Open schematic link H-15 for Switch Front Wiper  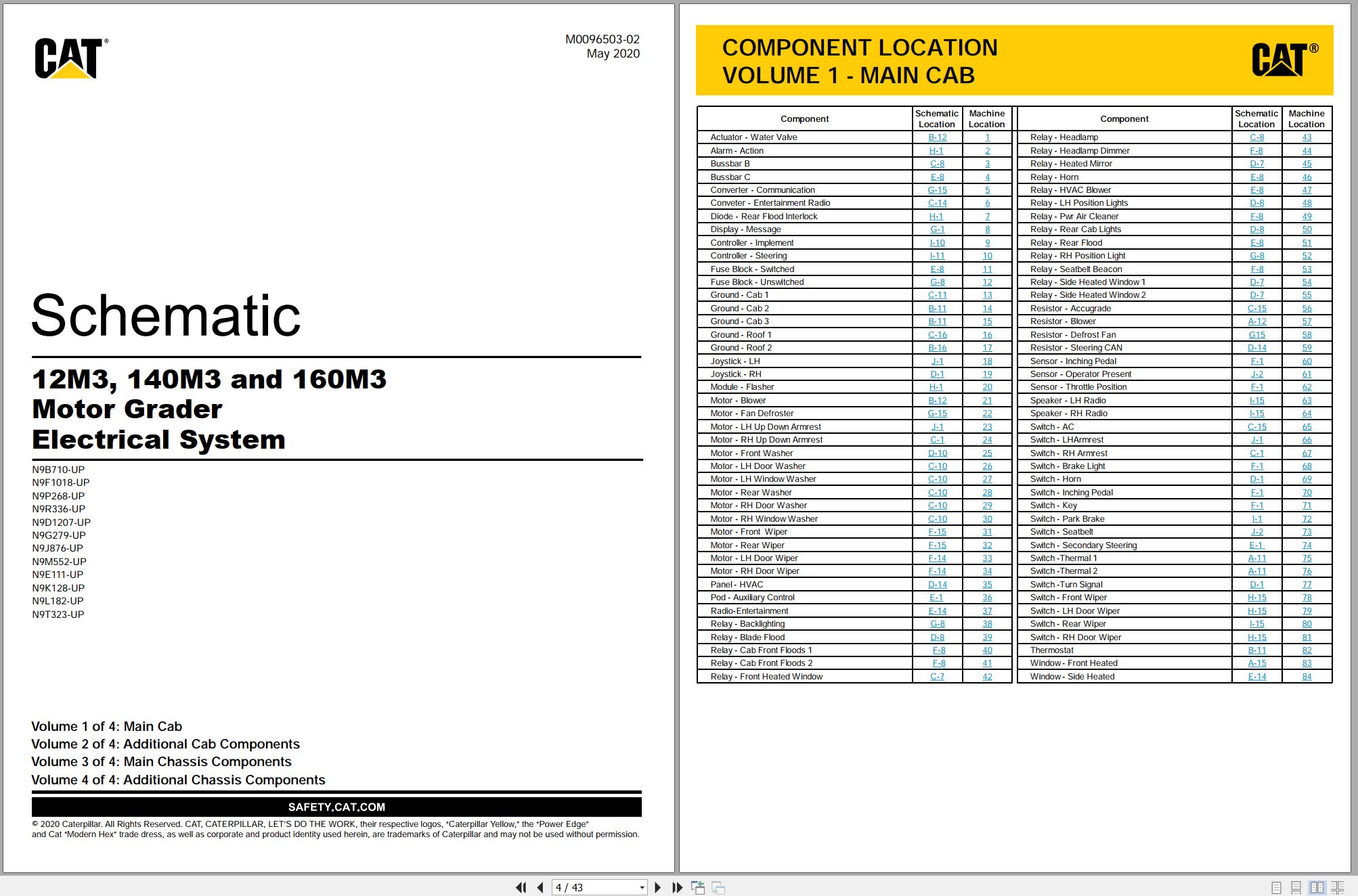1256,598
